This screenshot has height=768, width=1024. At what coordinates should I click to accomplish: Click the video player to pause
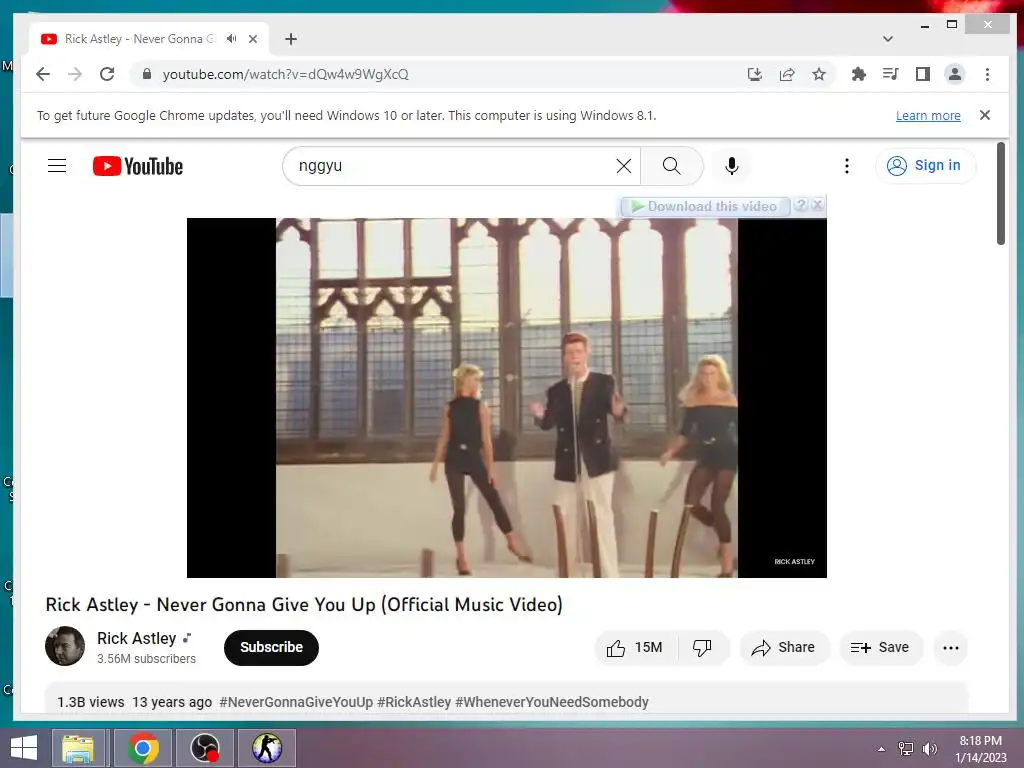pyautogui.click(x=507, y=398)
